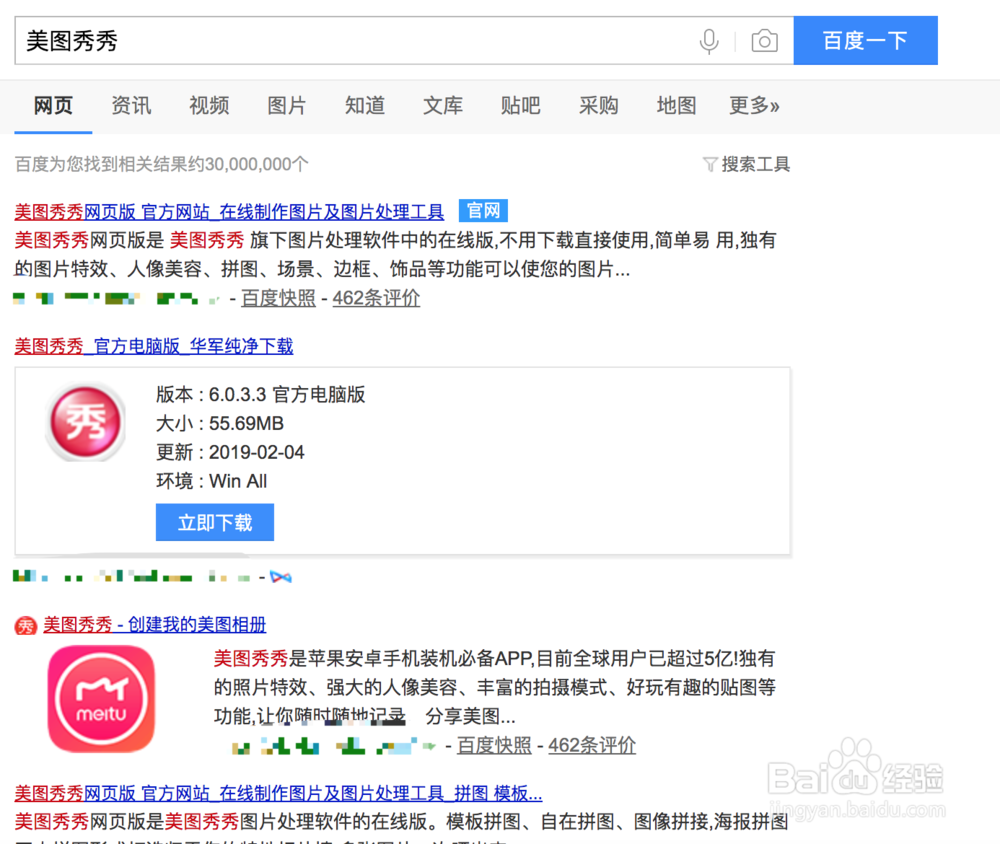This screenshot has width=1000, height=844.
Task: Expand the 更多» tab menu
Action: point(754,105)
